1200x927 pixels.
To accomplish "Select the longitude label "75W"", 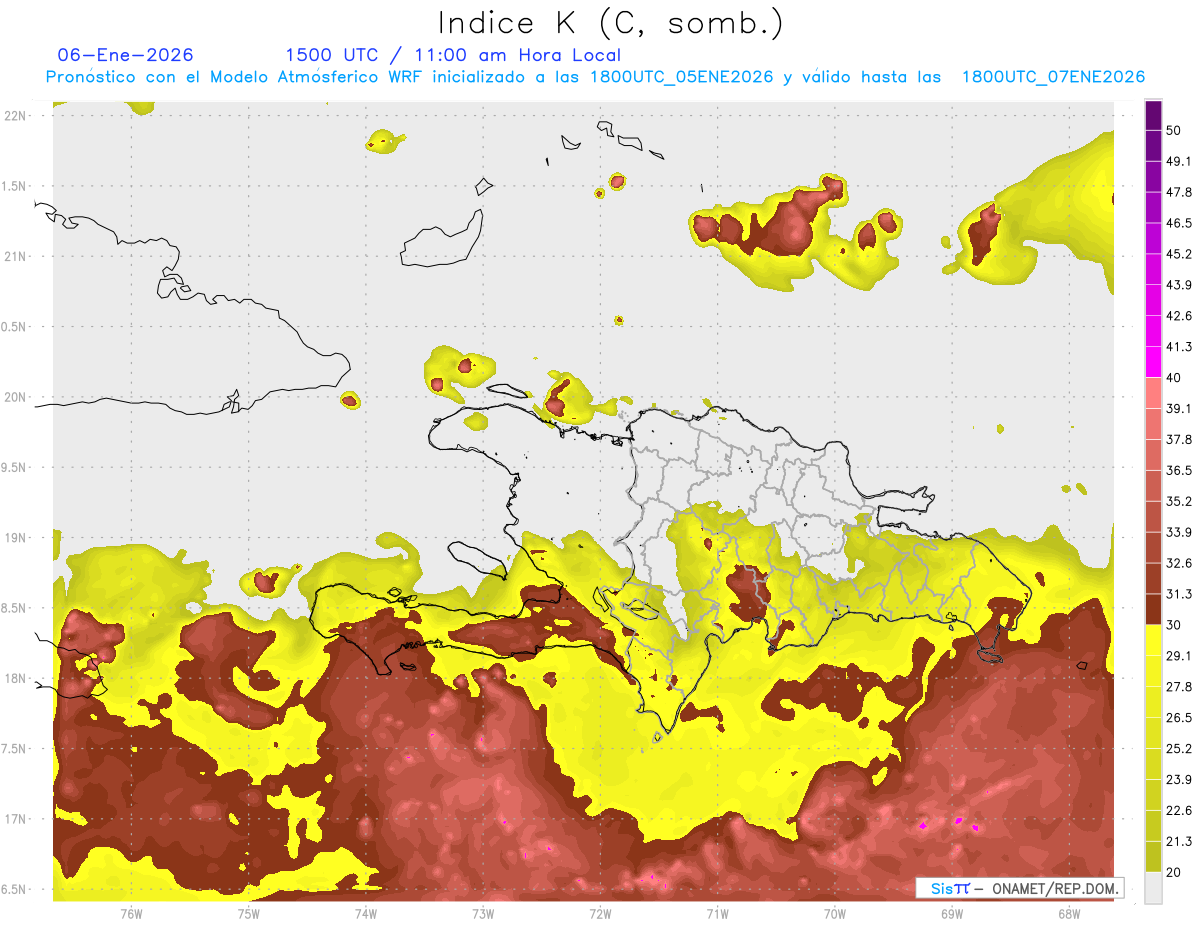I will (248, 914).
